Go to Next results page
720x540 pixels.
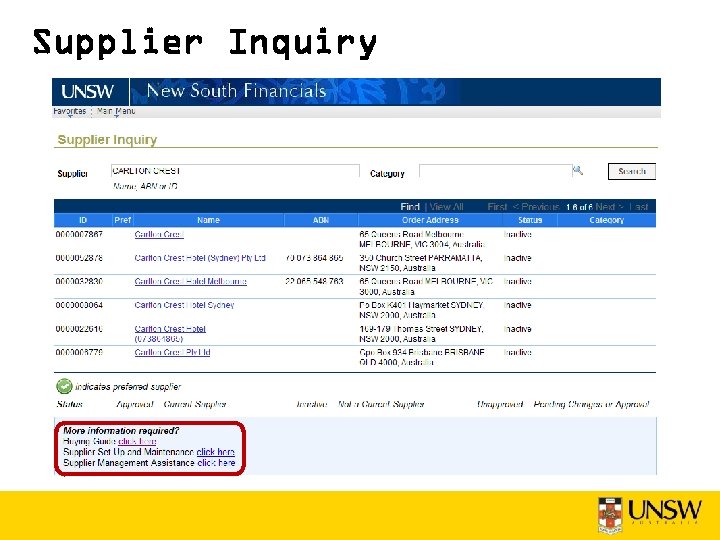[609, 207]
